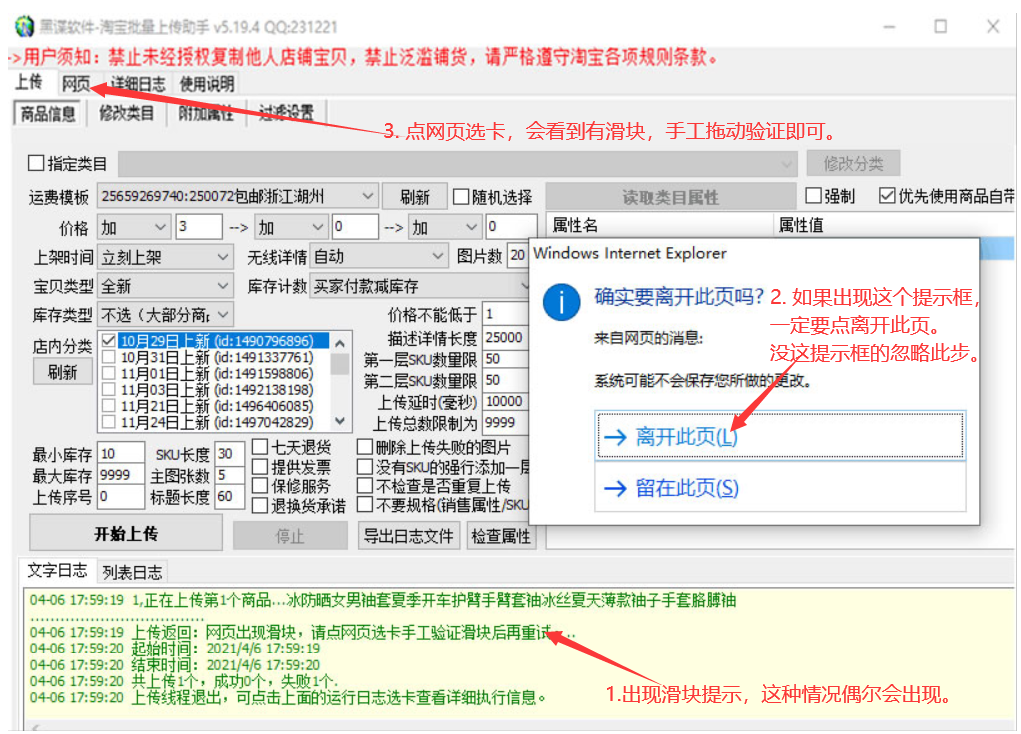Check the 11月24日上新 category

[109, 422]
